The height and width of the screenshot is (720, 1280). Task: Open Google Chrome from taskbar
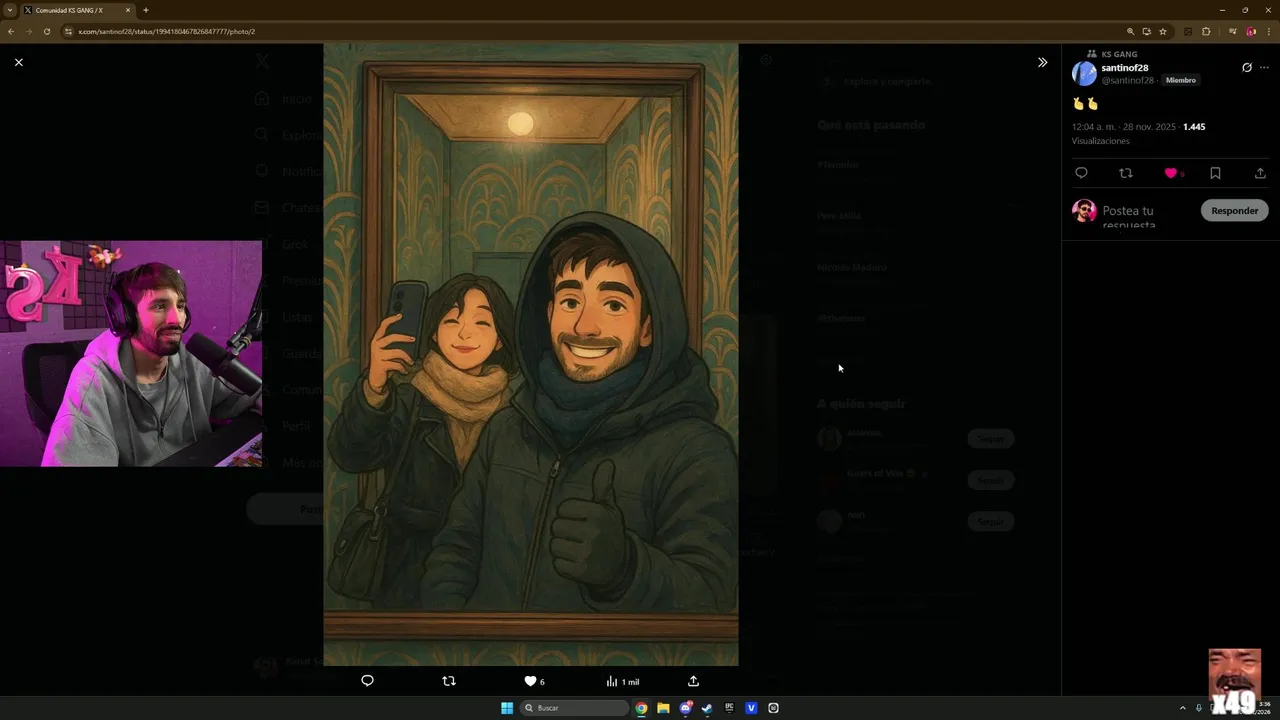641,708
